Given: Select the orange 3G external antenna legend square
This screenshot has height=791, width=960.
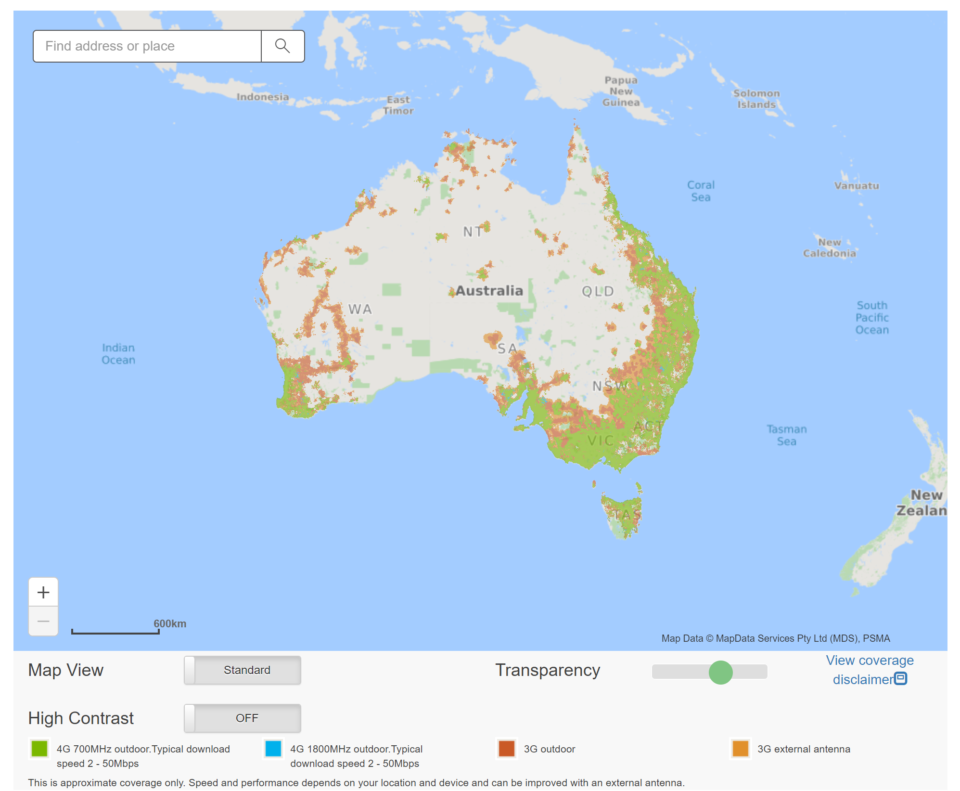Looking at the screenshot, I should [x=739, y=747].
